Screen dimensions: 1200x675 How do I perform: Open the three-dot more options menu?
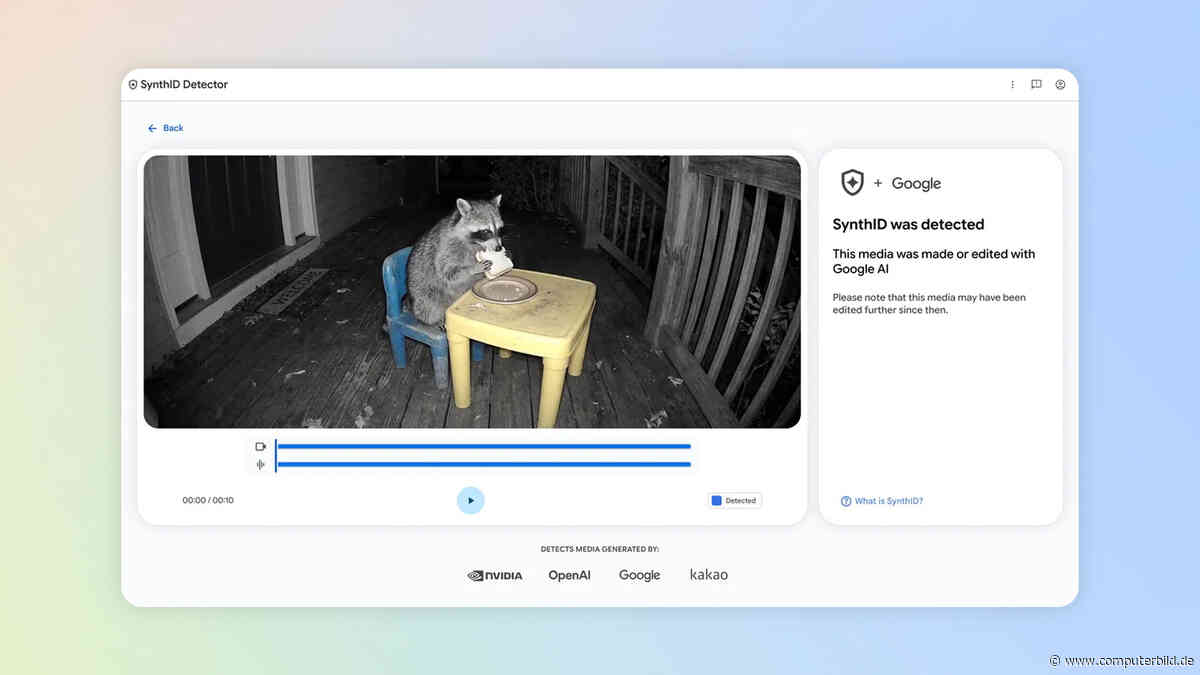pyautogui.click(x=1013, y=85)
